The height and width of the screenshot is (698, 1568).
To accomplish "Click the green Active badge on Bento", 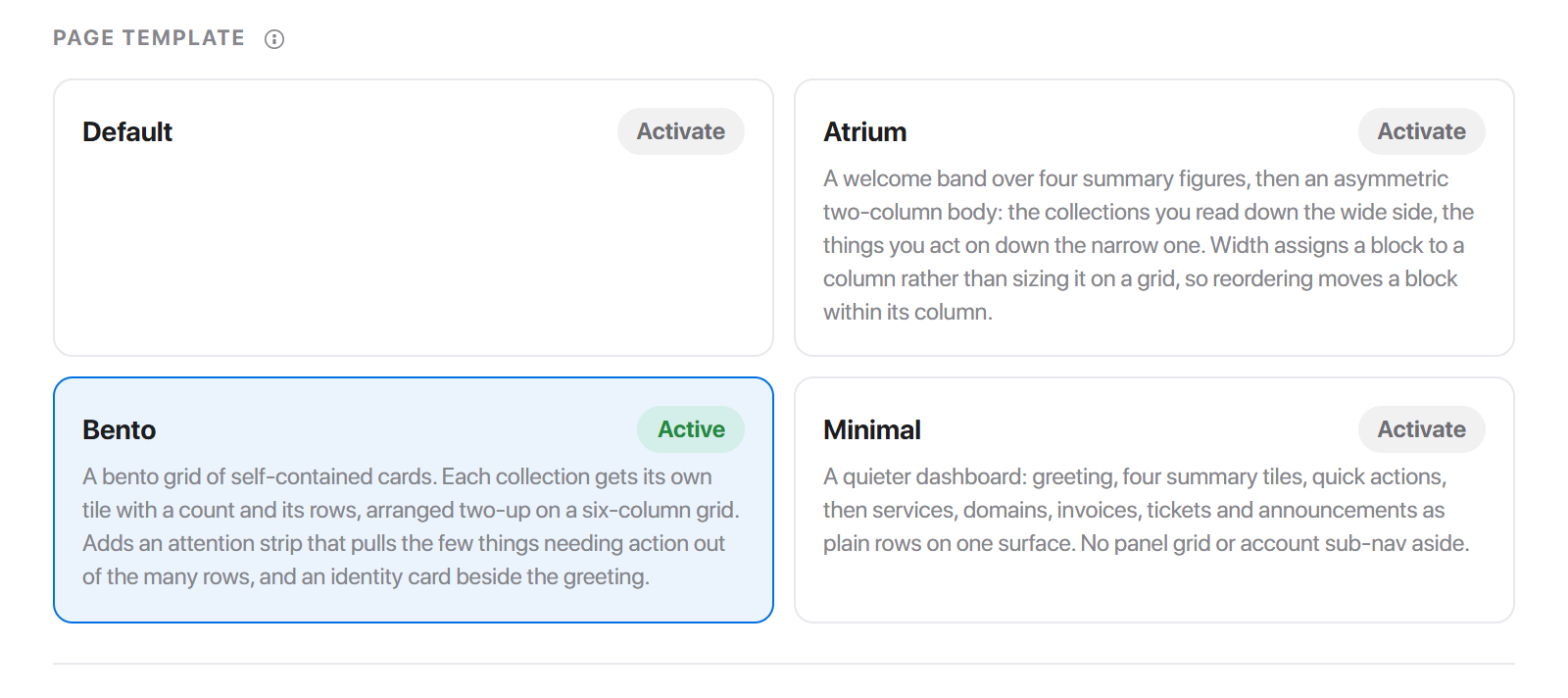I will (691, 429).
